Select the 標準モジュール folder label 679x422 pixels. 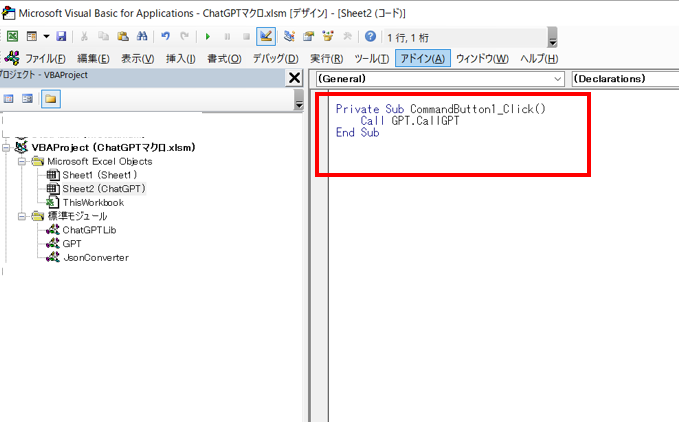tap(77, 216)
